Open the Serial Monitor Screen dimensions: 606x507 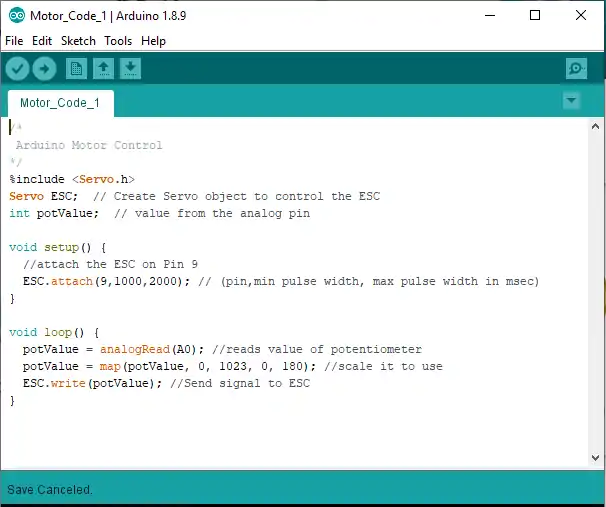[x=576, y=69]
